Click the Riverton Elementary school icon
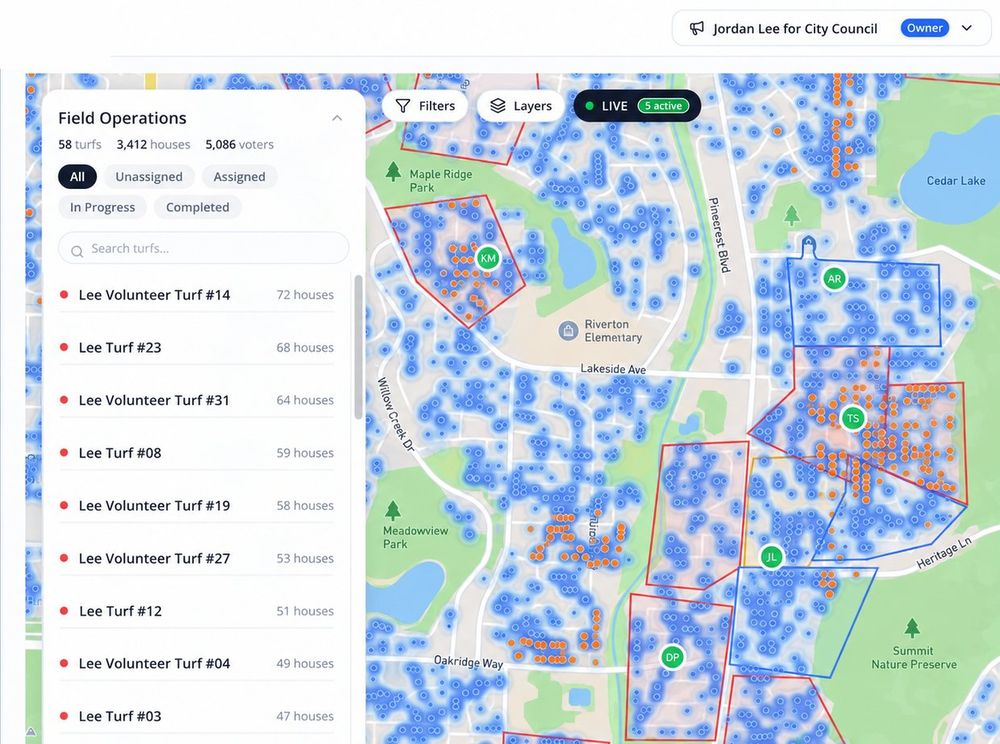1000x744 pixels. pyautogui.click(x=568, y=330)
